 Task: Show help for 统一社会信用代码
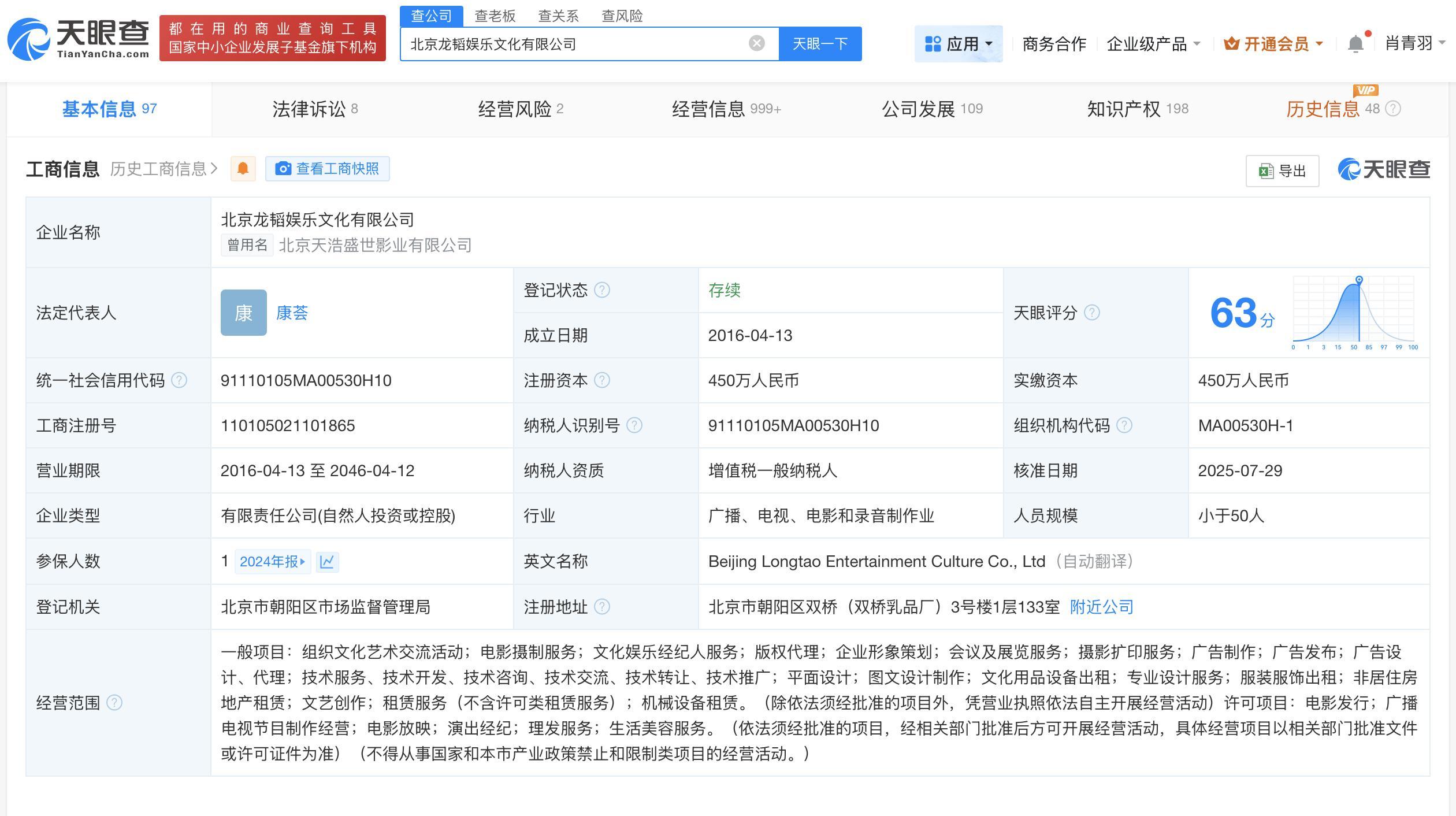click(179, 380)
